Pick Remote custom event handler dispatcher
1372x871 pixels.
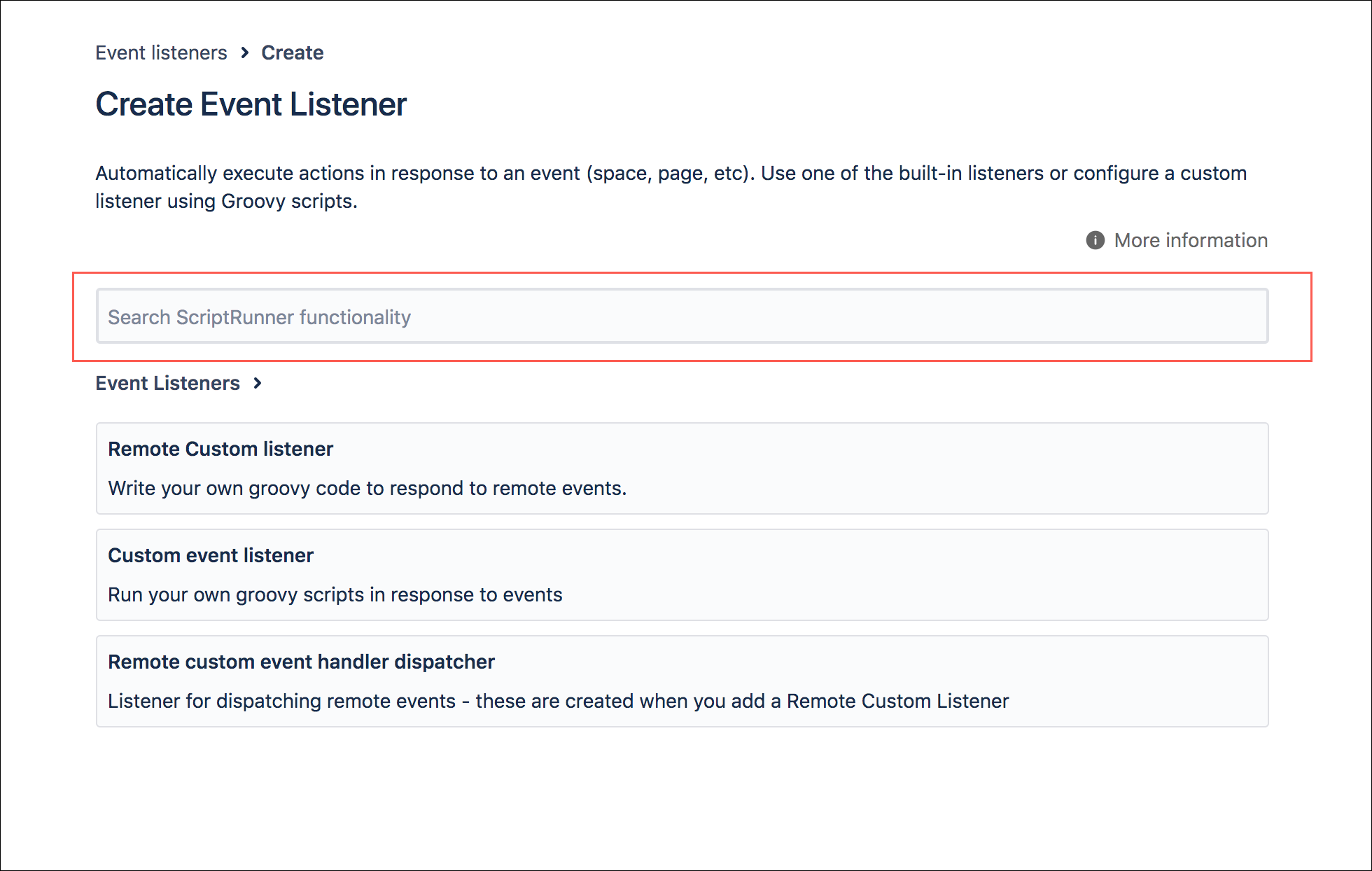pyautogui.click(x=682, y=681)
